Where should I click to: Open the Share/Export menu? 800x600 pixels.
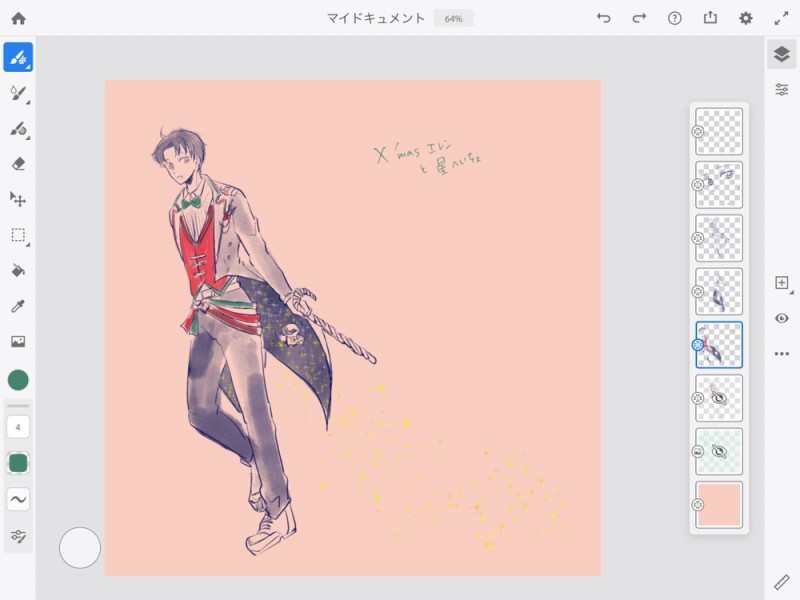point(710,18)
